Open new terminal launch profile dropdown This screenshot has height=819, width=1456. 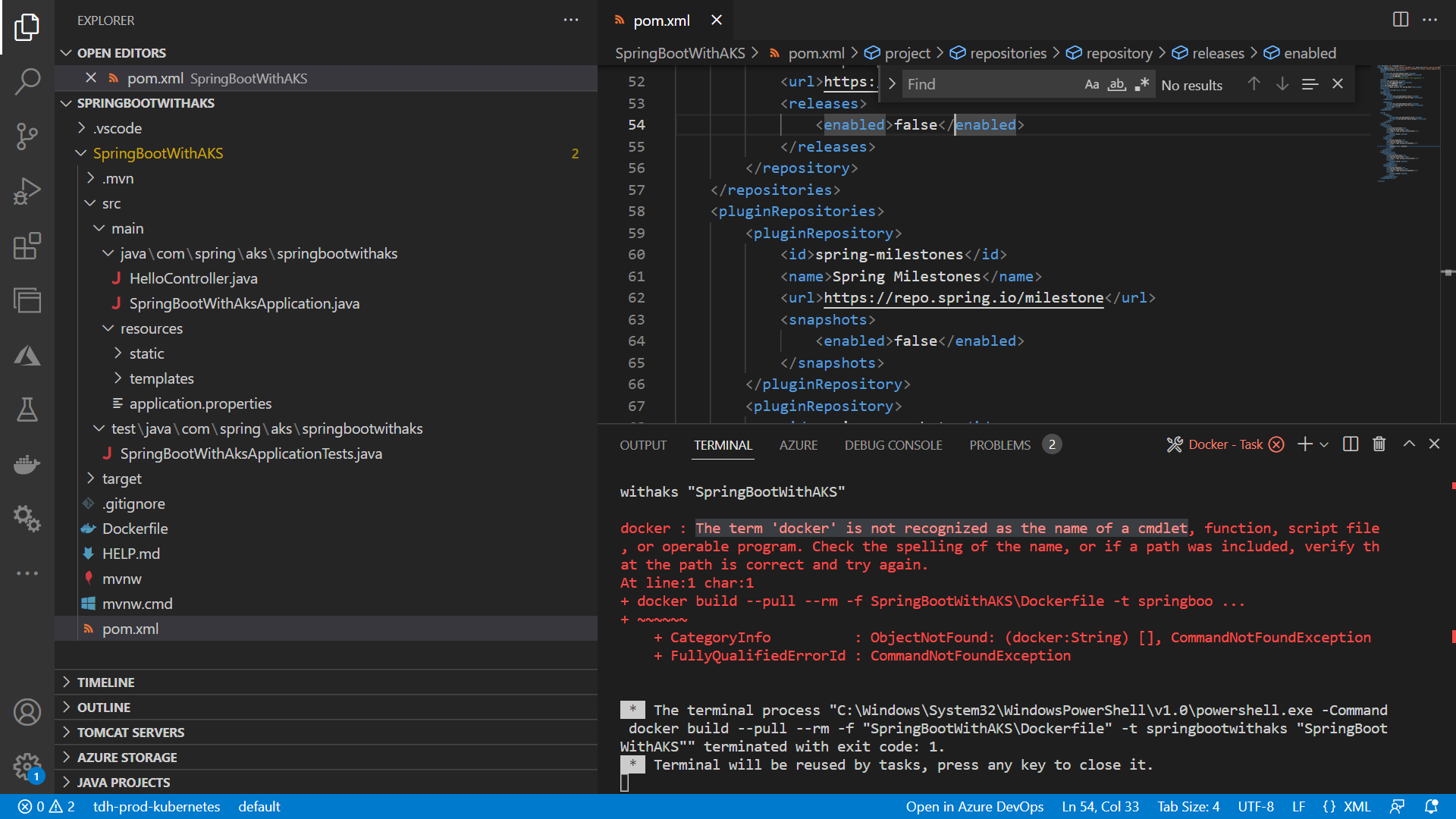tap(1324, 445)
